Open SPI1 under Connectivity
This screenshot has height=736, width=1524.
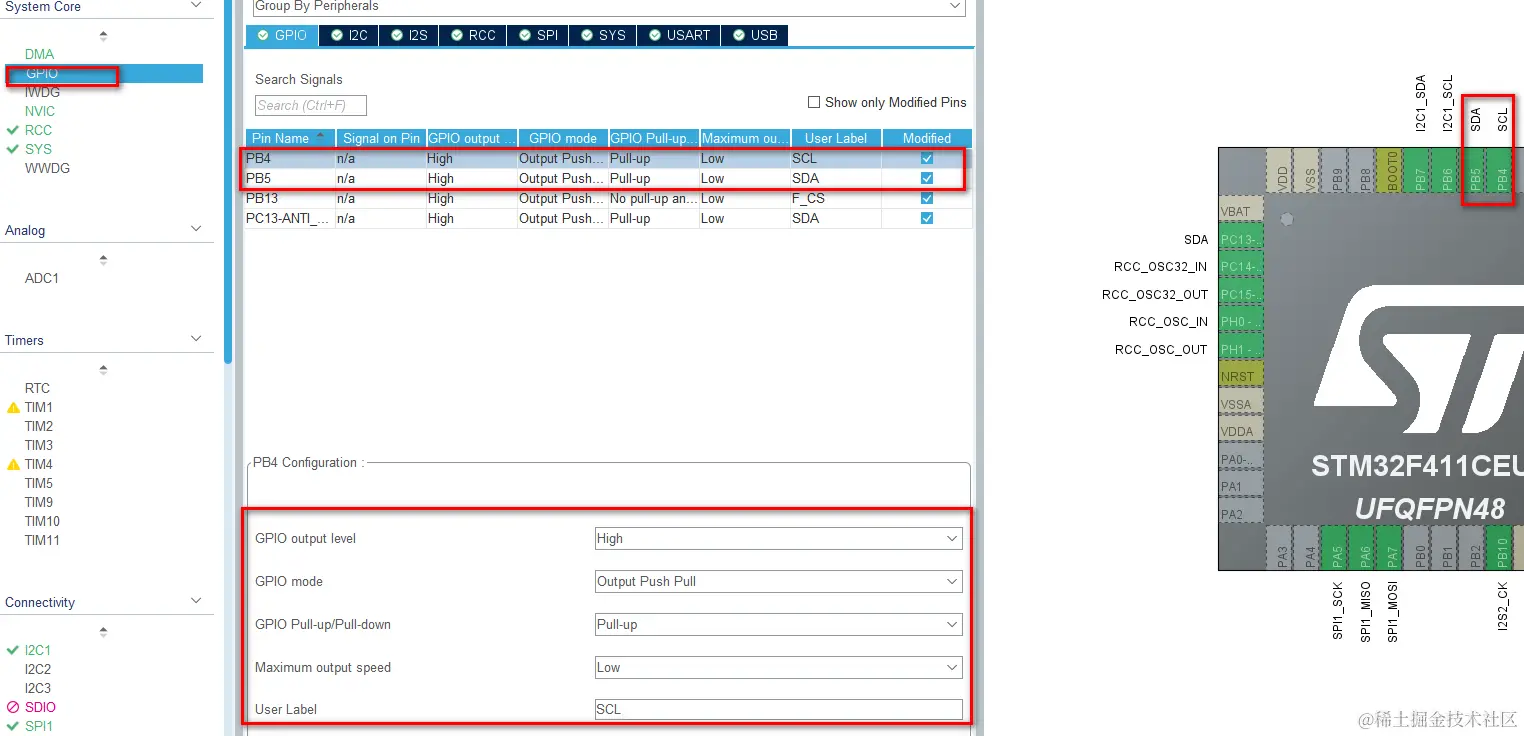39,726
